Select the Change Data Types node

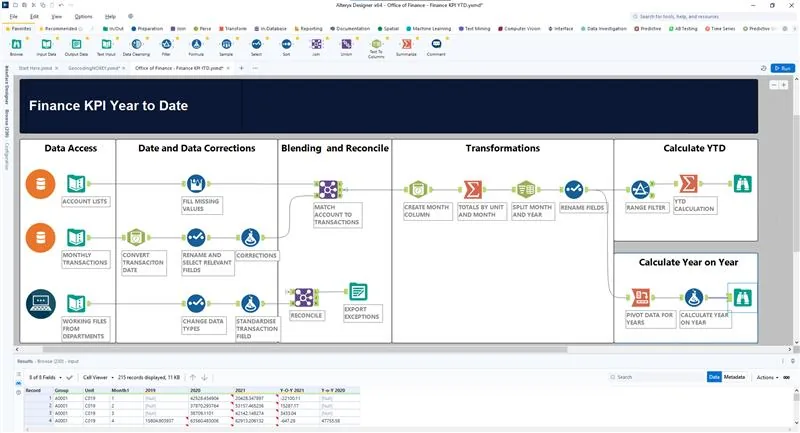tap(196, 303)
